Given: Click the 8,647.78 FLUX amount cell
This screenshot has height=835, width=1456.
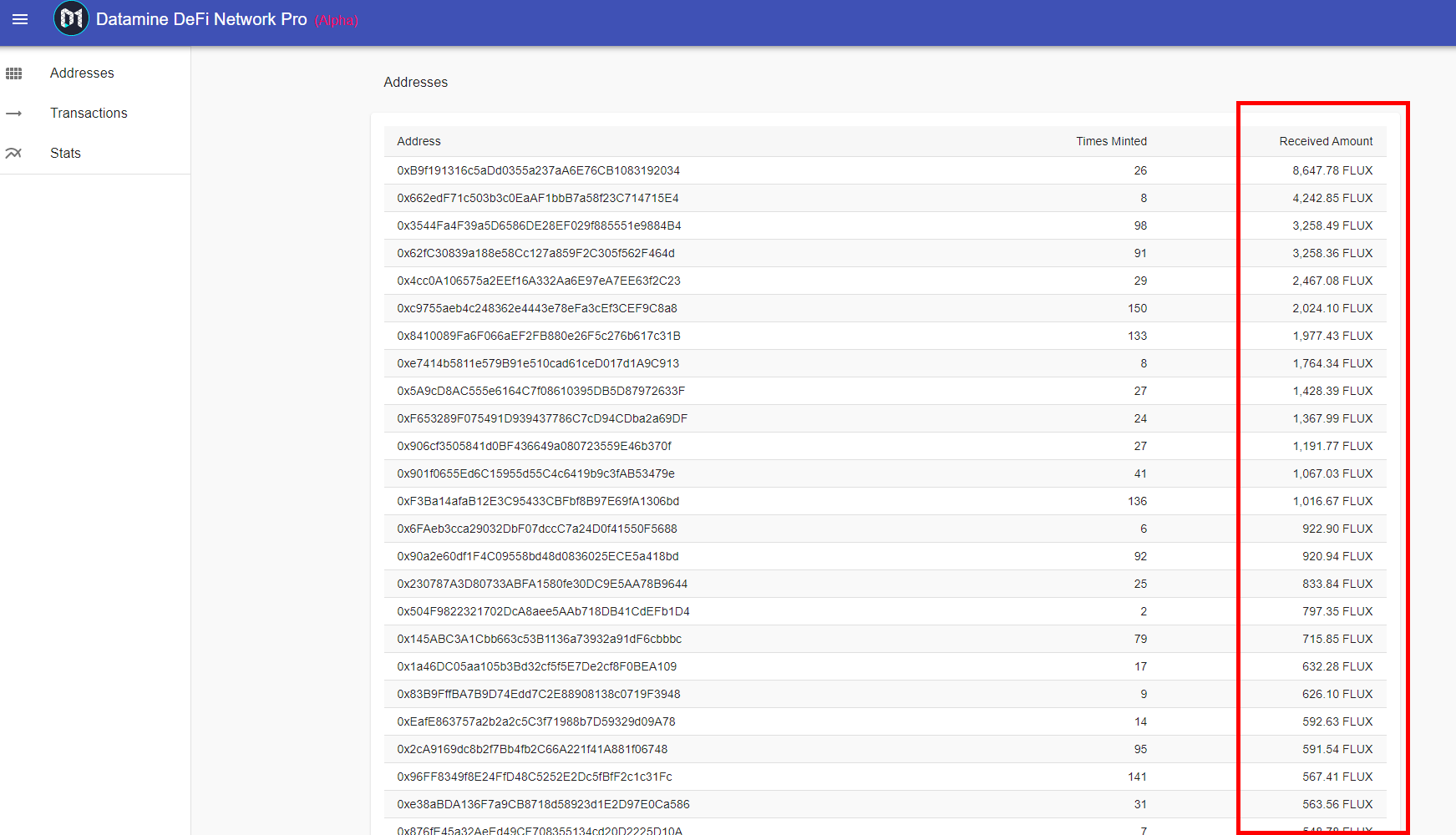Looking at the screenshot, I should (1332, 170).
